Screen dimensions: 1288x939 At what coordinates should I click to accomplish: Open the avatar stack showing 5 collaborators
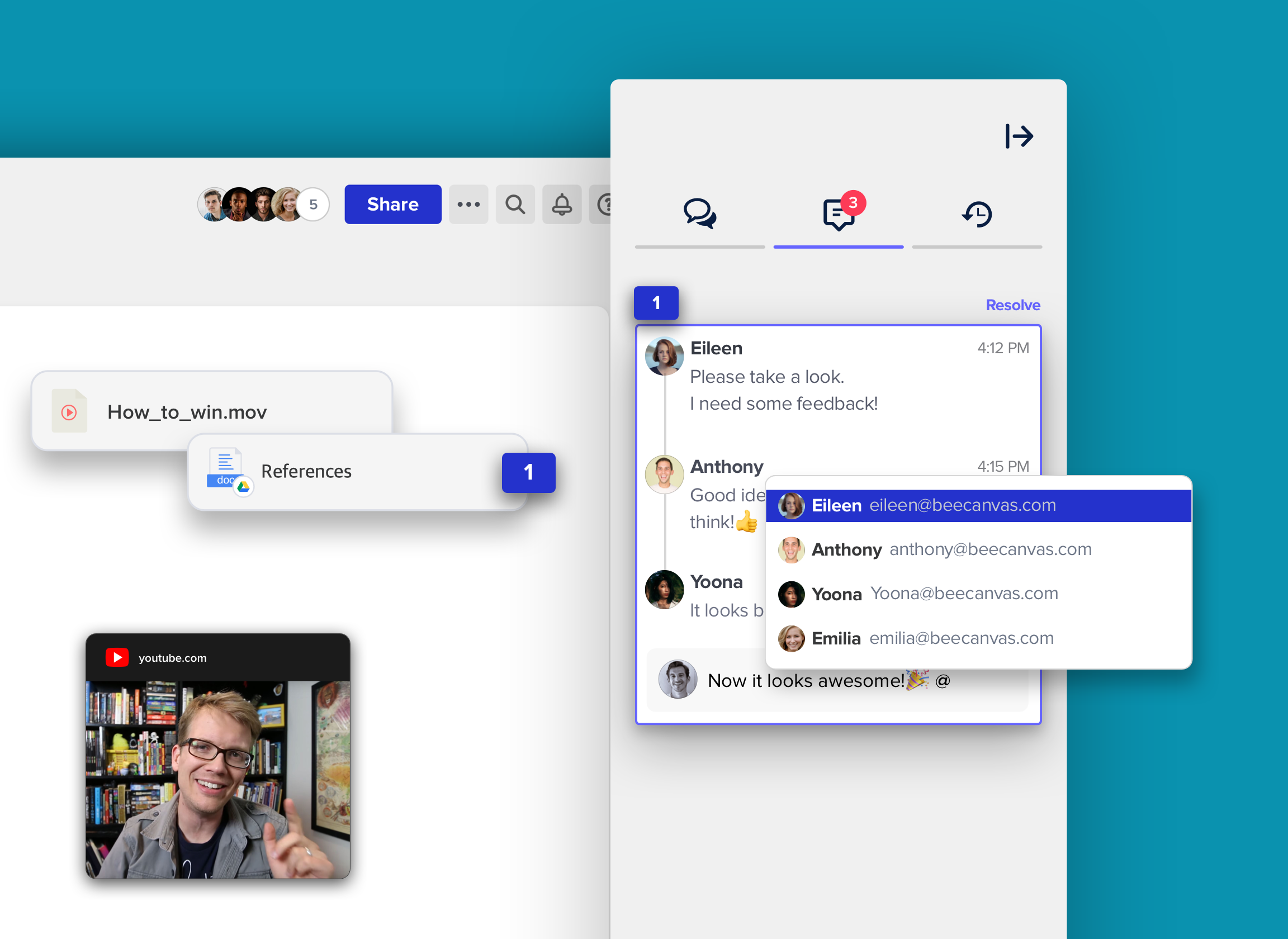[263, 204]
